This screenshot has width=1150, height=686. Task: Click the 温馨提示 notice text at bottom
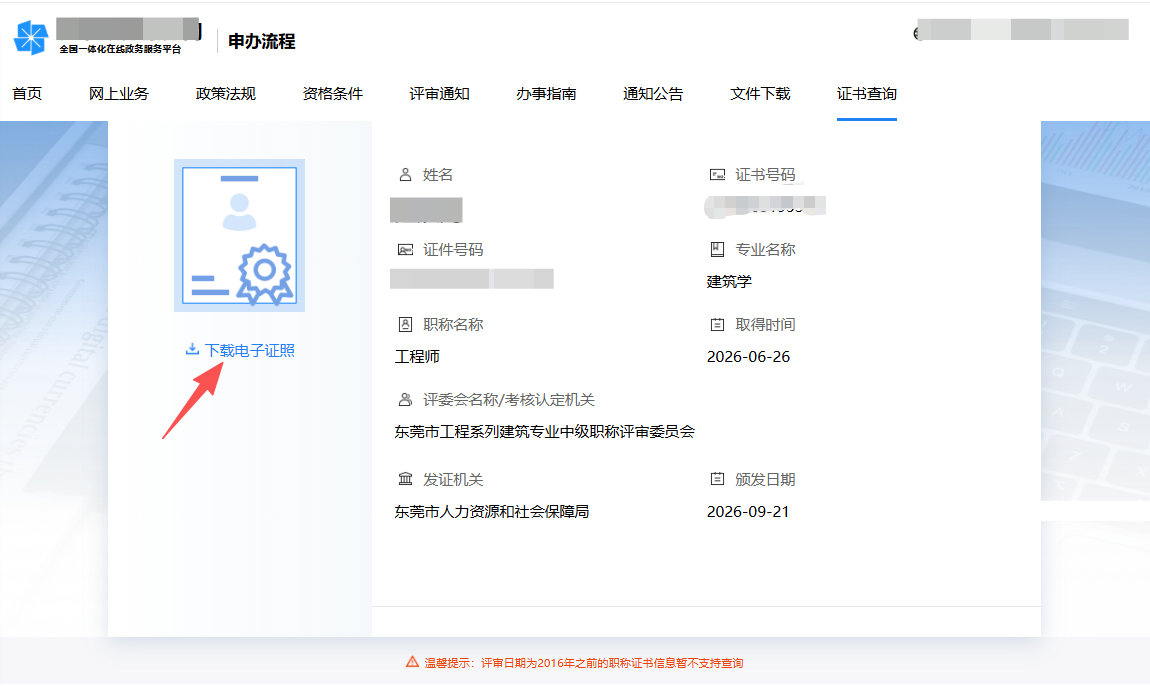(584, 663)
